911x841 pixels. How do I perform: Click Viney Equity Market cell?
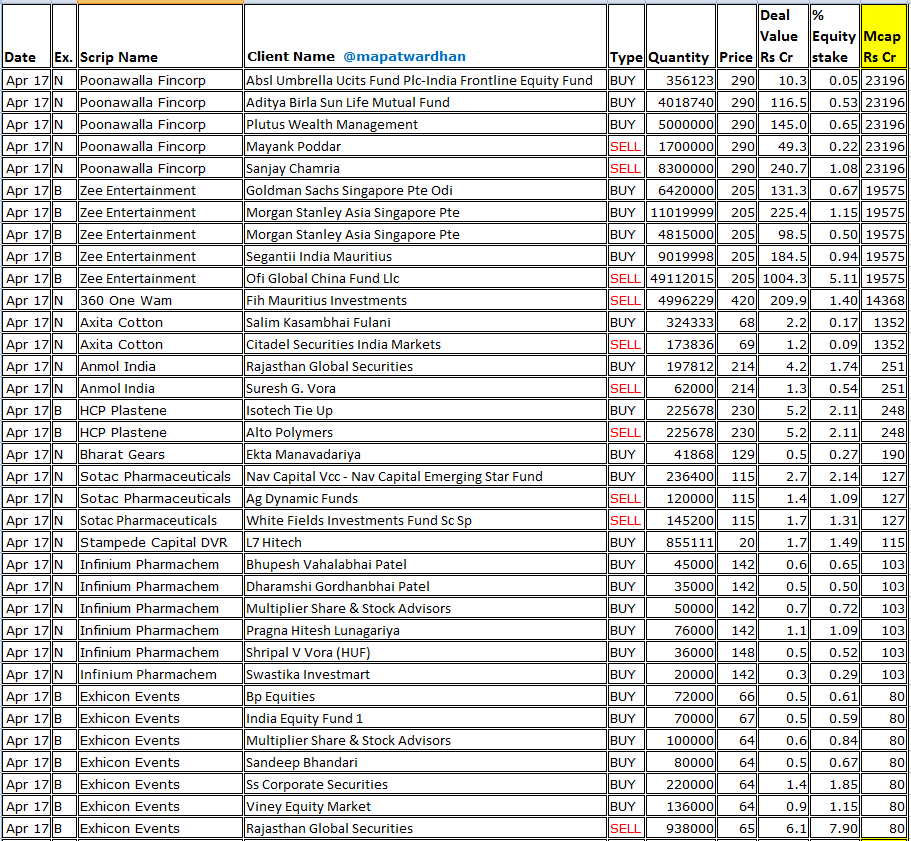[425, 806]
